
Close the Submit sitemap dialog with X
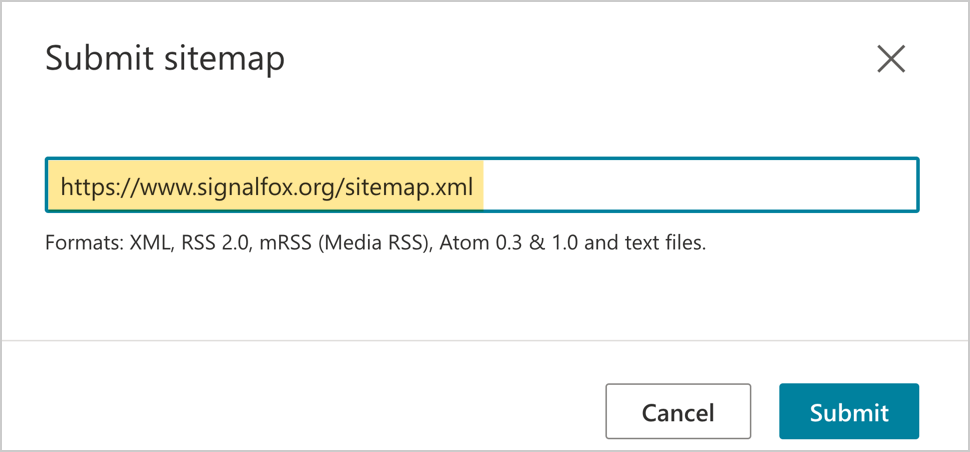pos(891,59)
